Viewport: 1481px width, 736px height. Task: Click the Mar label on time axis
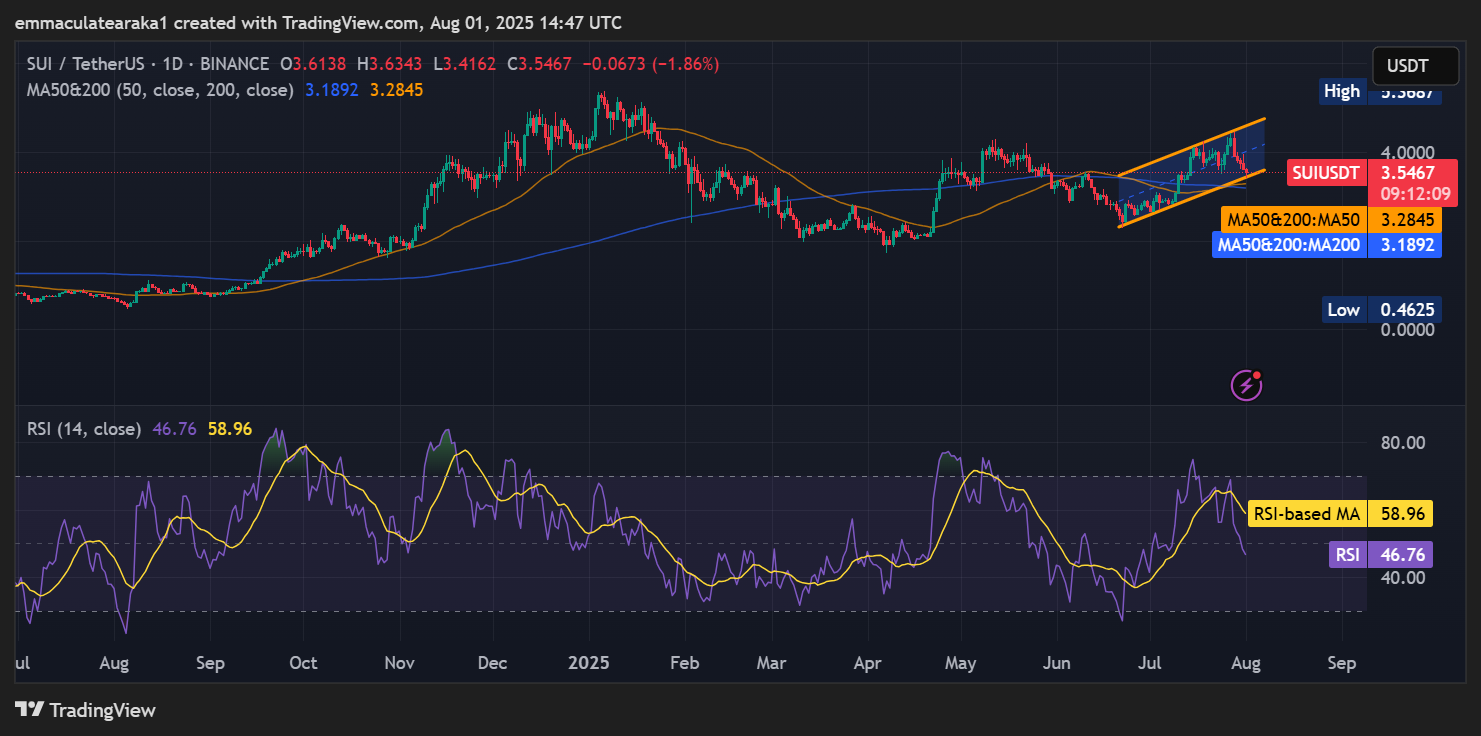(771, 663)
